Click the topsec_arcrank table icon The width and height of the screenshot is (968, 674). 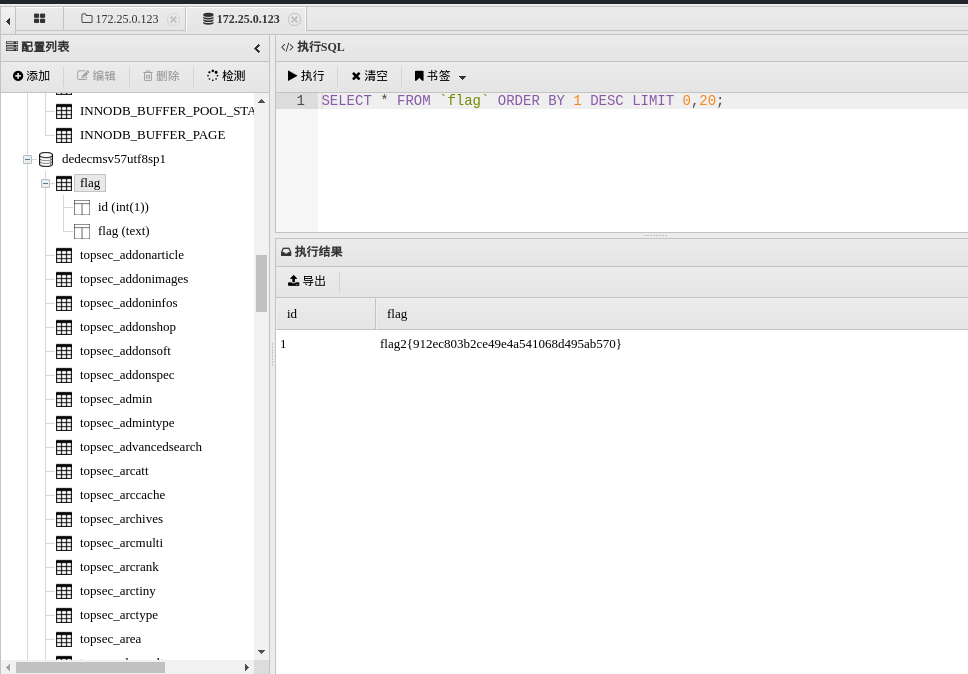point(64,567)
